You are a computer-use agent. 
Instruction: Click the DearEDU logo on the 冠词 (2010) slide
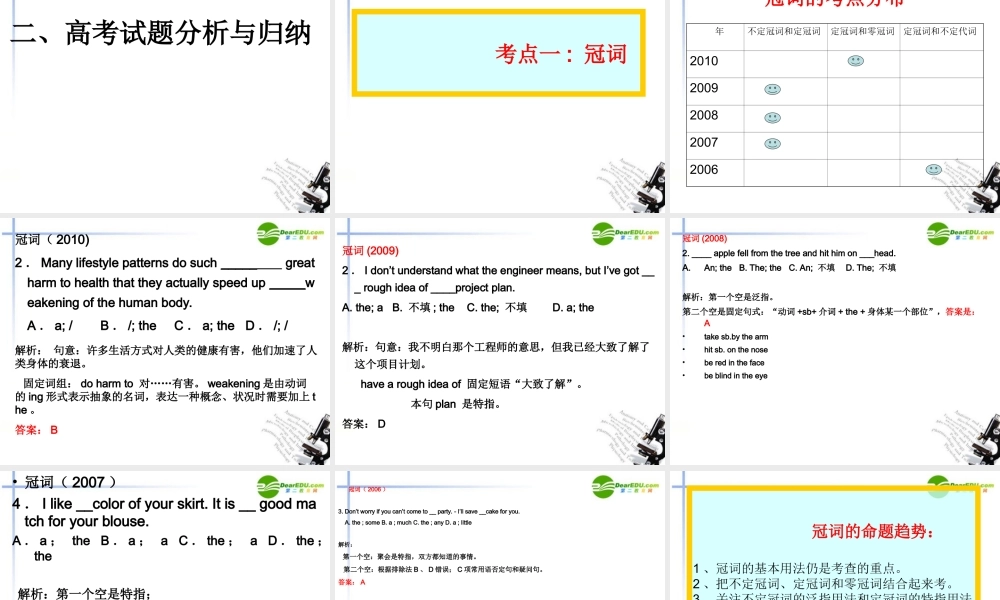[290, 234]
